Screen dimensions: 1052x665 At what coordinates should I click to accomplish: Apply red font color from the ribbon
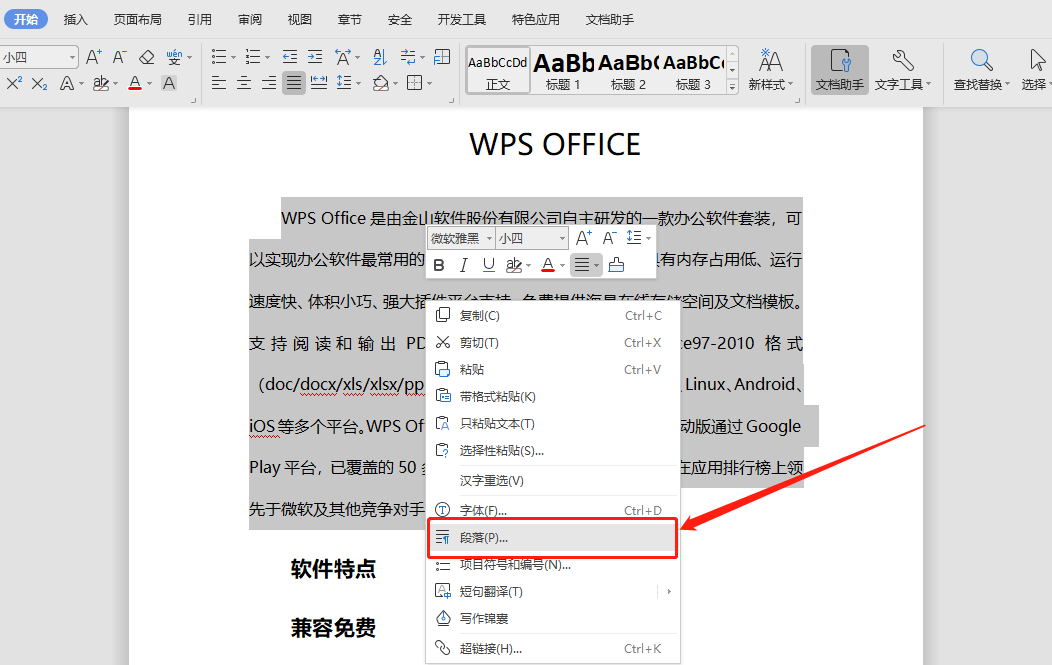(x=135, y=83)
